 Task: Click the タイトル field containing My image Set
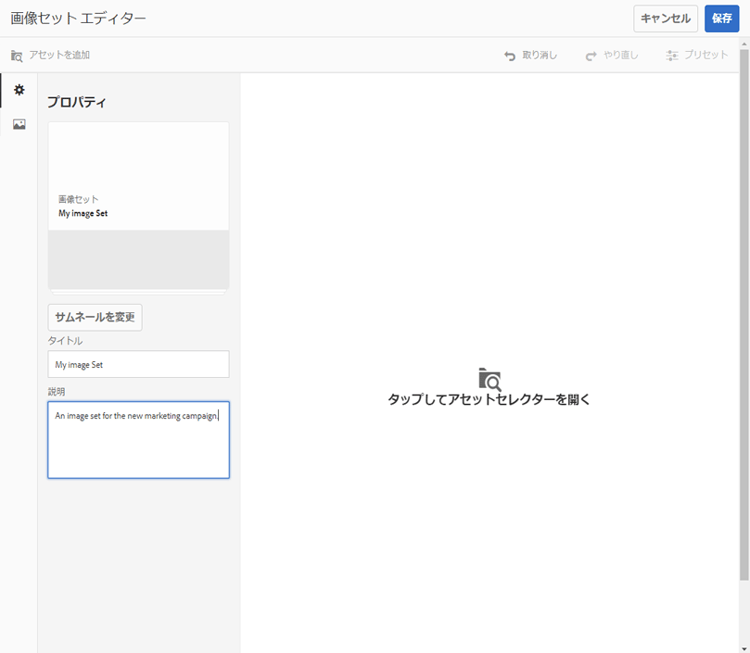(x=138, y=365)
